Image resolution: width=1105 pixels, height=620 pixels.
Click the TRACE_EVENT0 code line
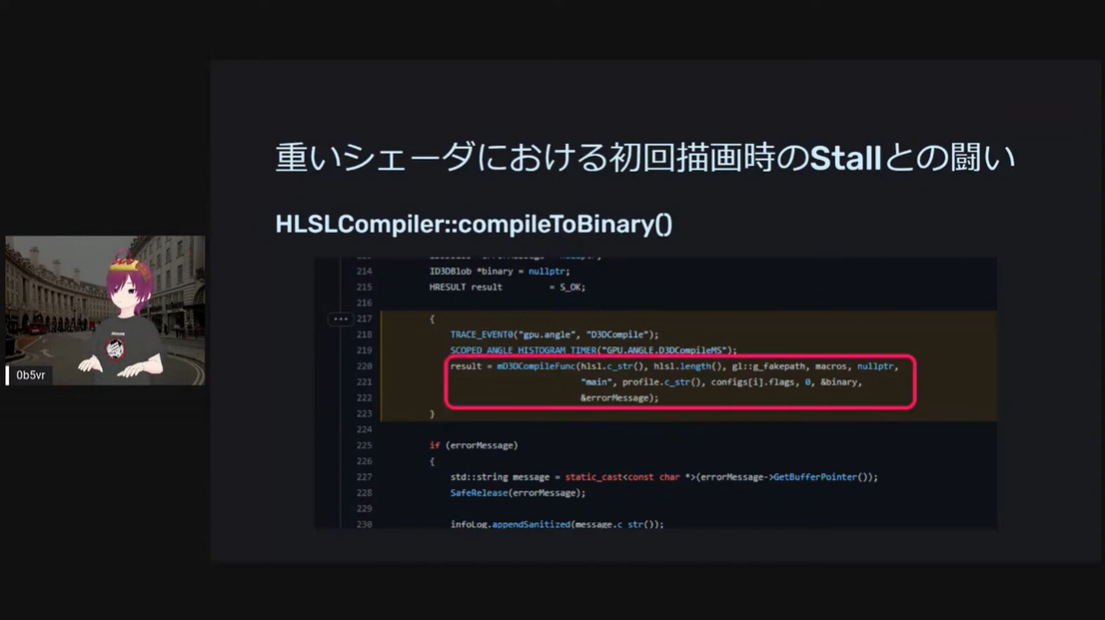[x=555, y=335]
